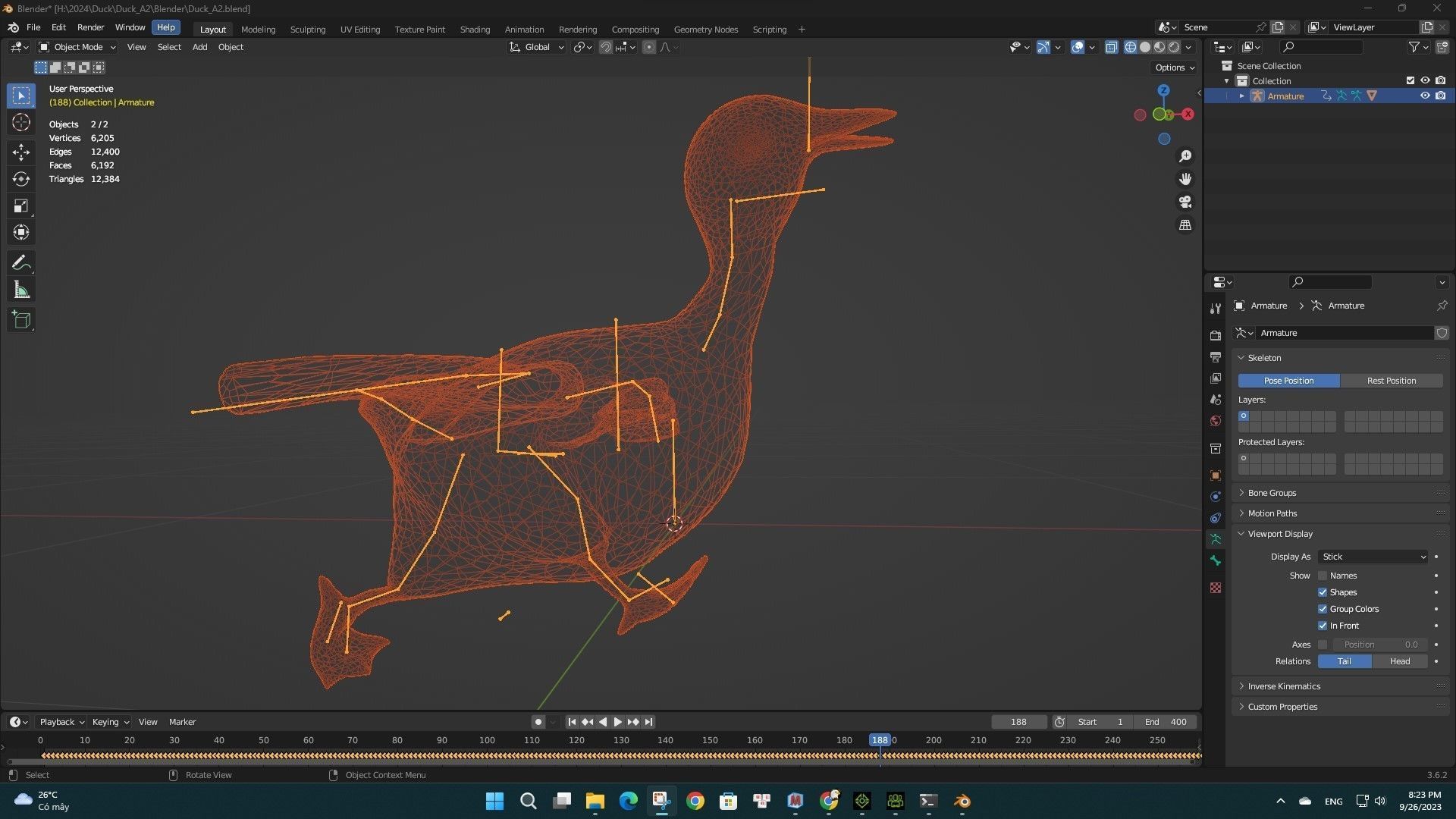Image resolution: width=1456 pixels, height=819 pixels.
Task: Click the Select Box tool
Action: (21, 96)
